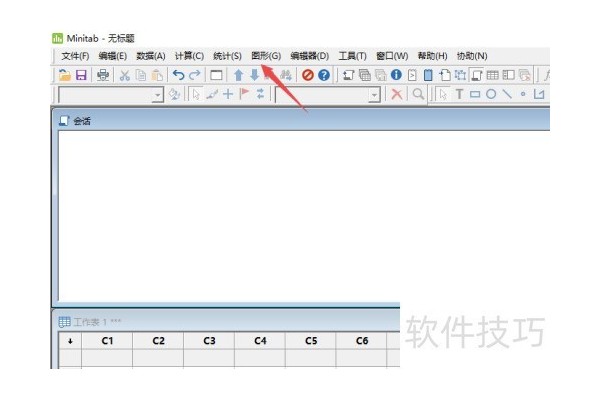Select column header C3
Image resolution: width=600 pixels, height=400 pixels.
[209, 341]
